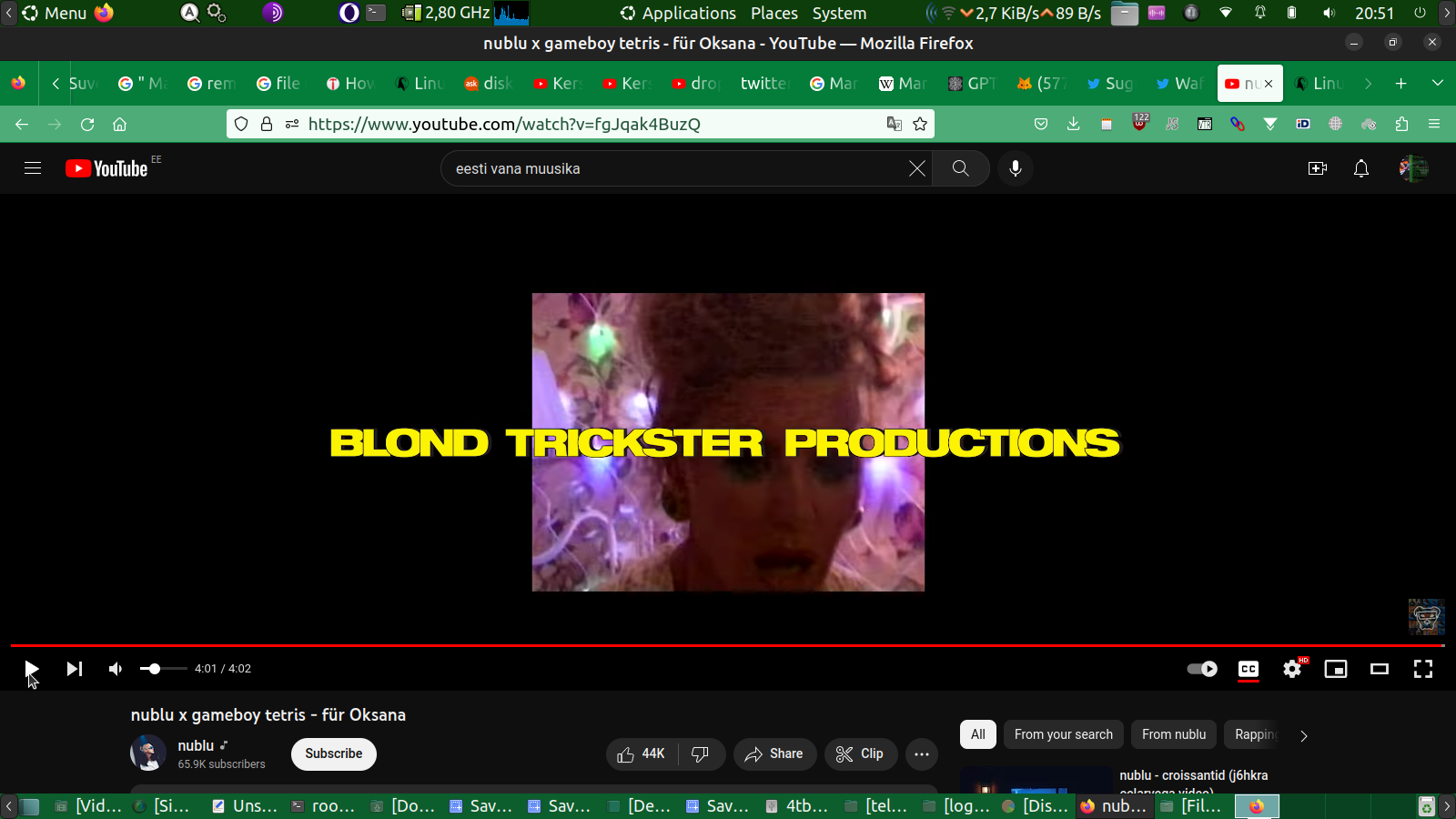Open the System menu
Image resolution: width=1456 pixels, height=819 pixels.
(839, 13)
